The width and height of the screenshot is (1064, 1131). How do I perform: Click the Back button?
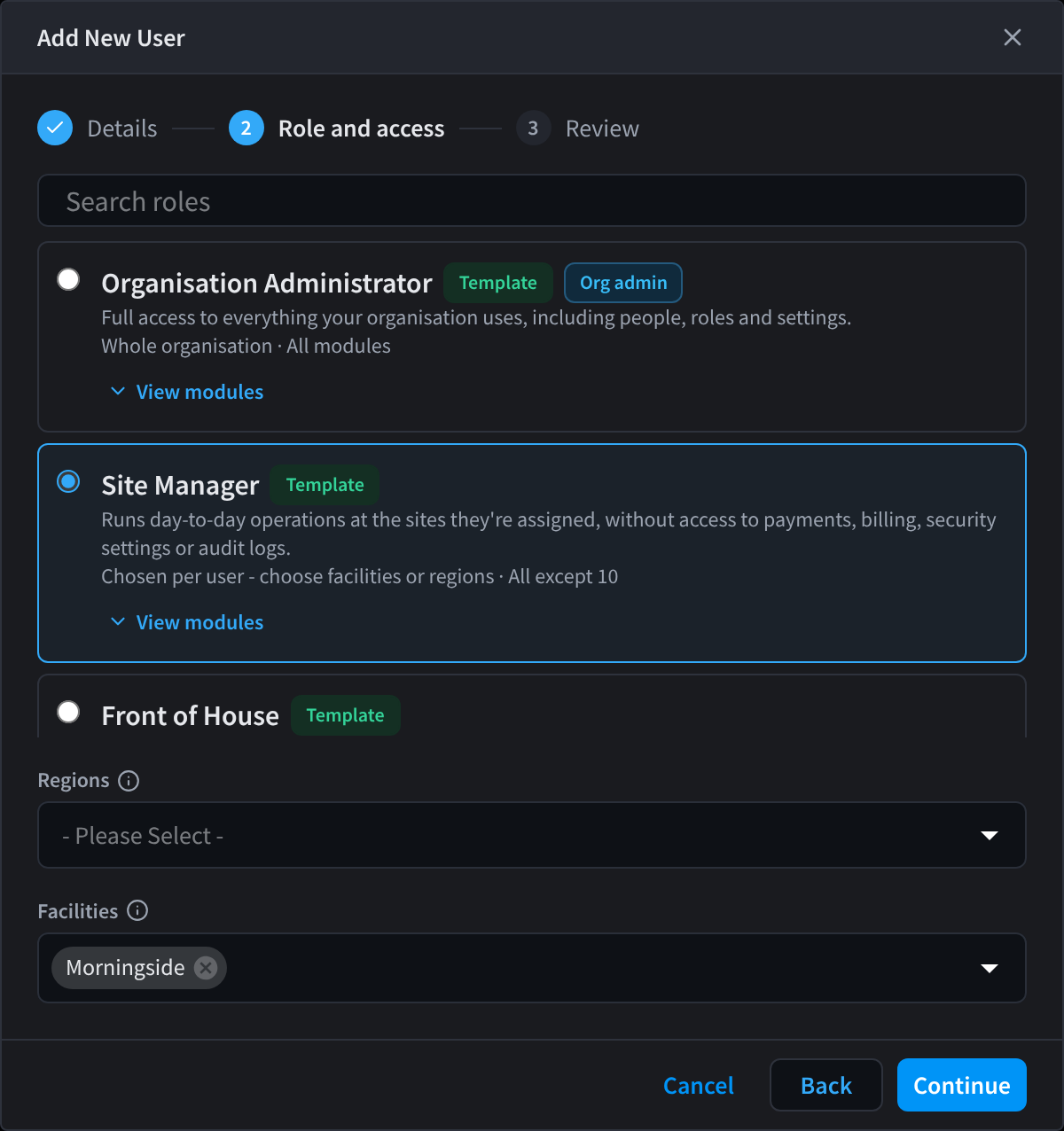(x=826, y=1085)
